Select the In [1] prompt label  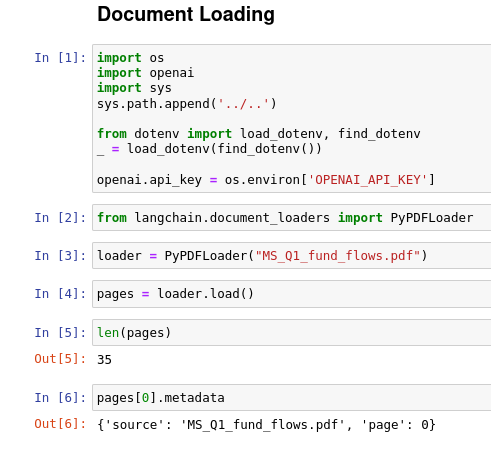click(60, 58)
